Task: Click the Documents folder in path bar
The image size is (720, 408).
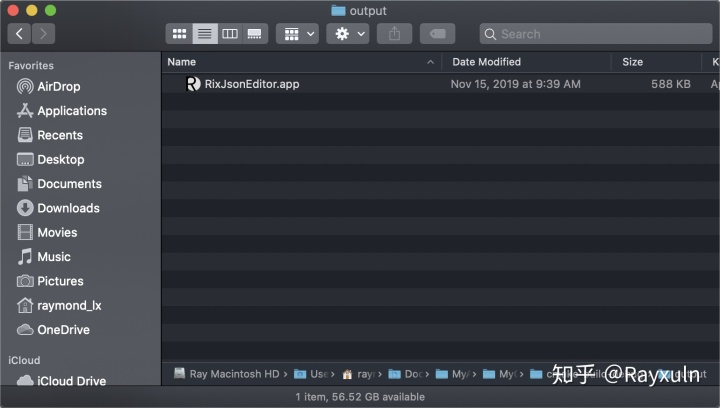Action: [x=405, y=374]
